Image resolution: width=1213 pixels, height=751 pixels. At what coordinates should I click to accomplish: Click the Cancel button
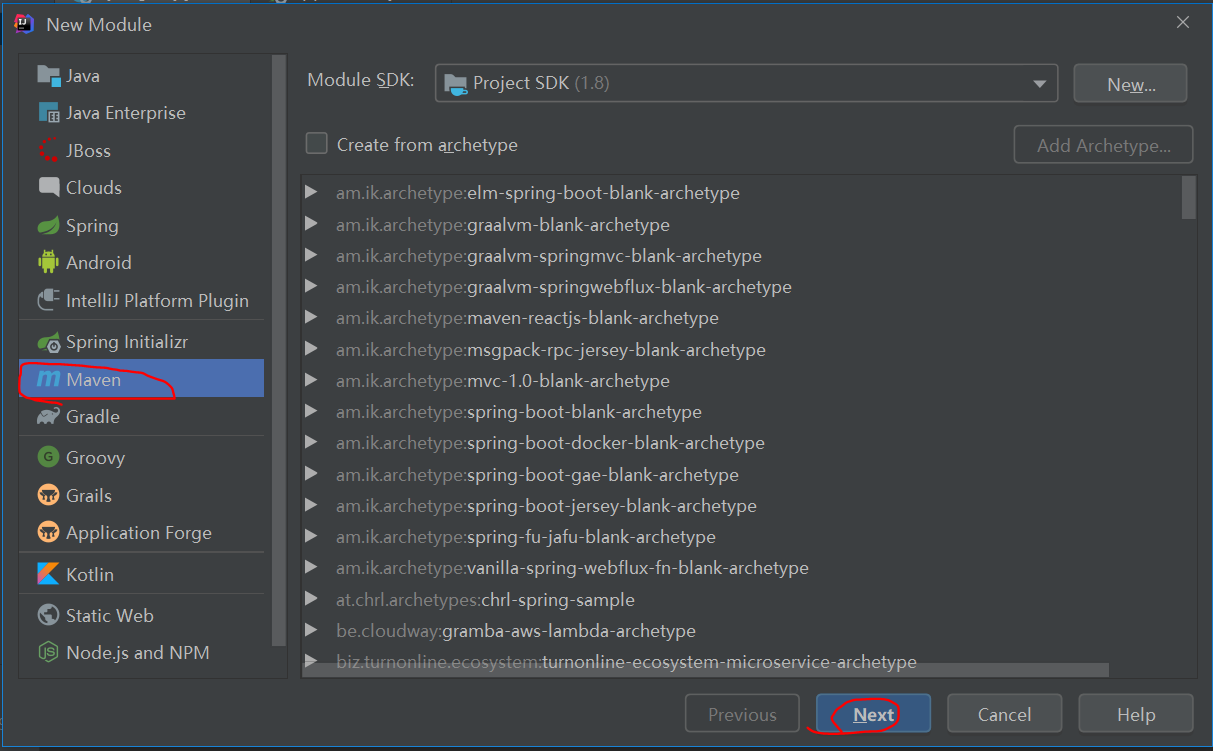(1004, 714)
